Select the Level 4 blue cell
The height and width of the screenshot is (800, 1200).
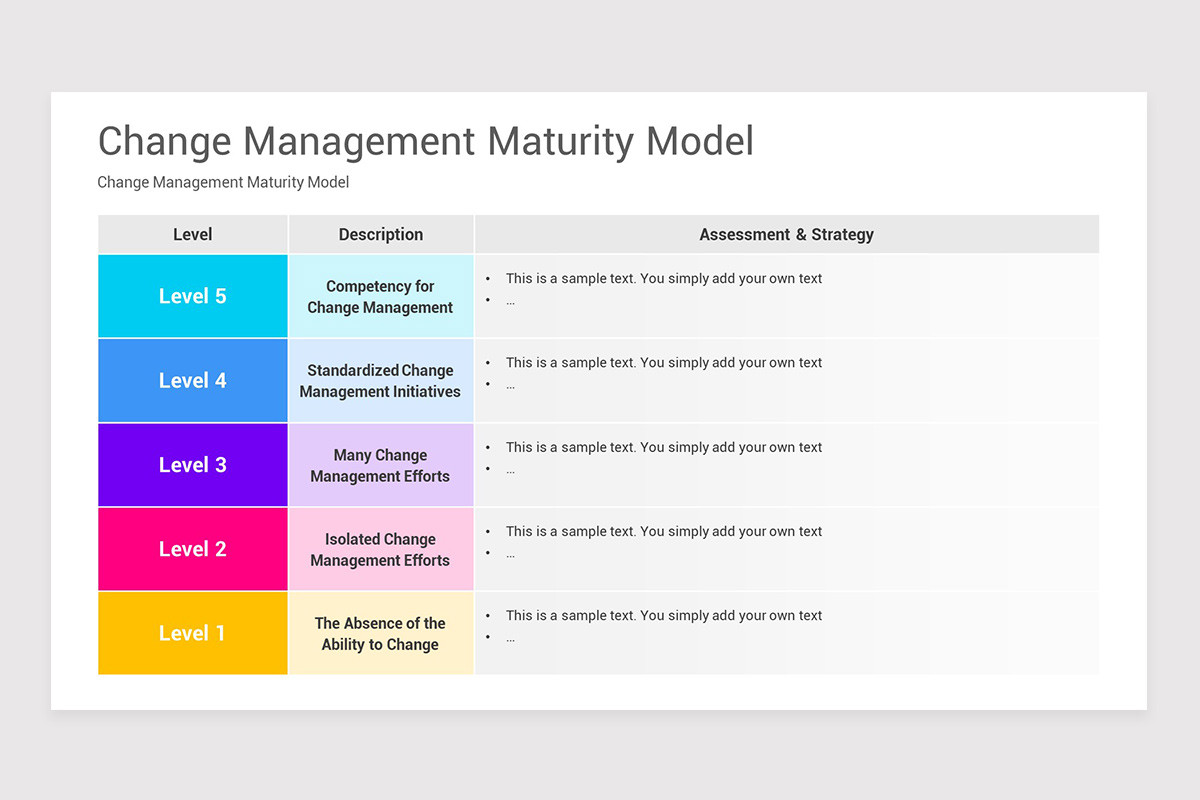coord(192,380)
